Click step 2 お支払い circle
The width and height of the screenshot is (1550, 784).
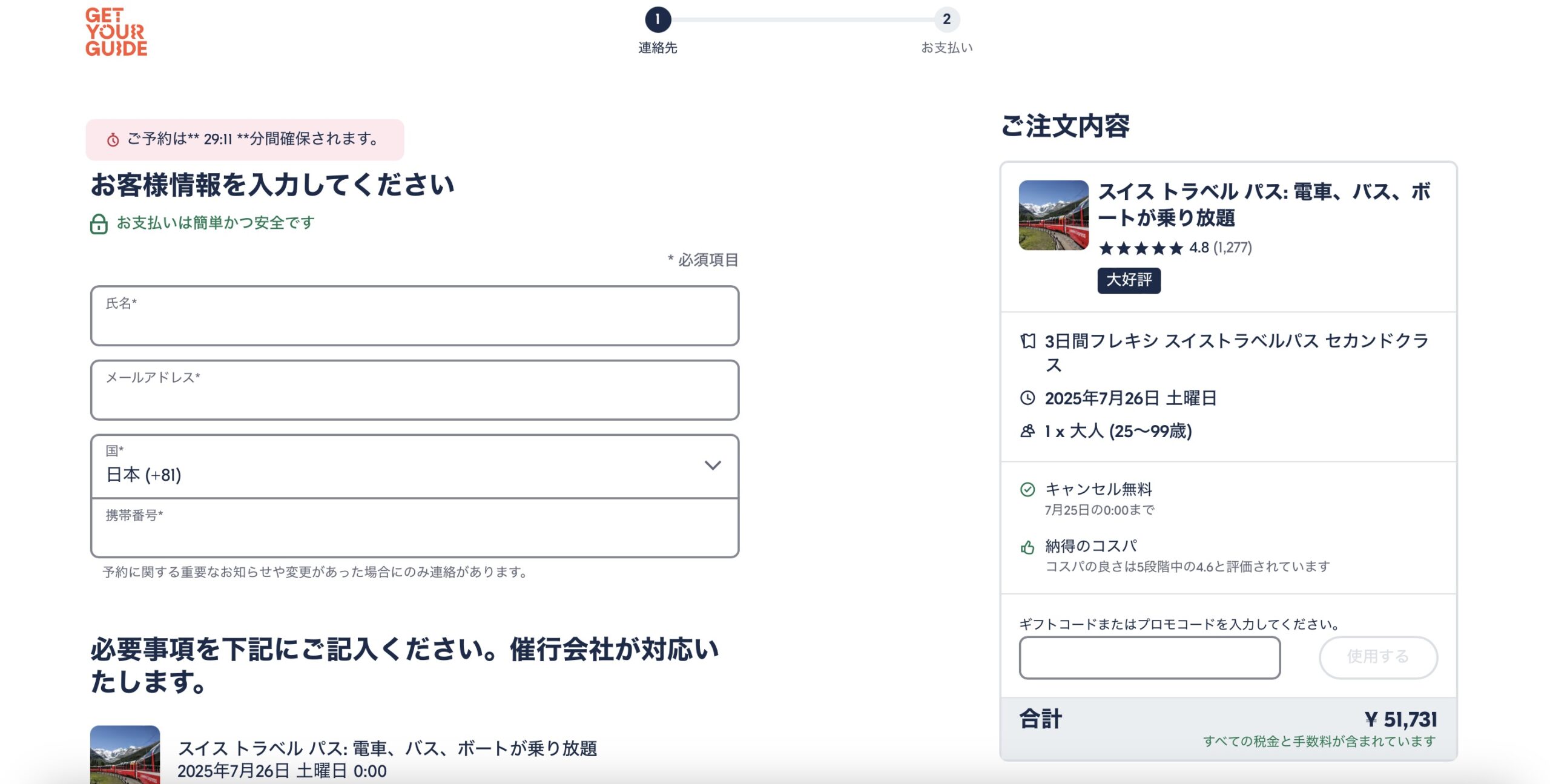click(946, 19)
